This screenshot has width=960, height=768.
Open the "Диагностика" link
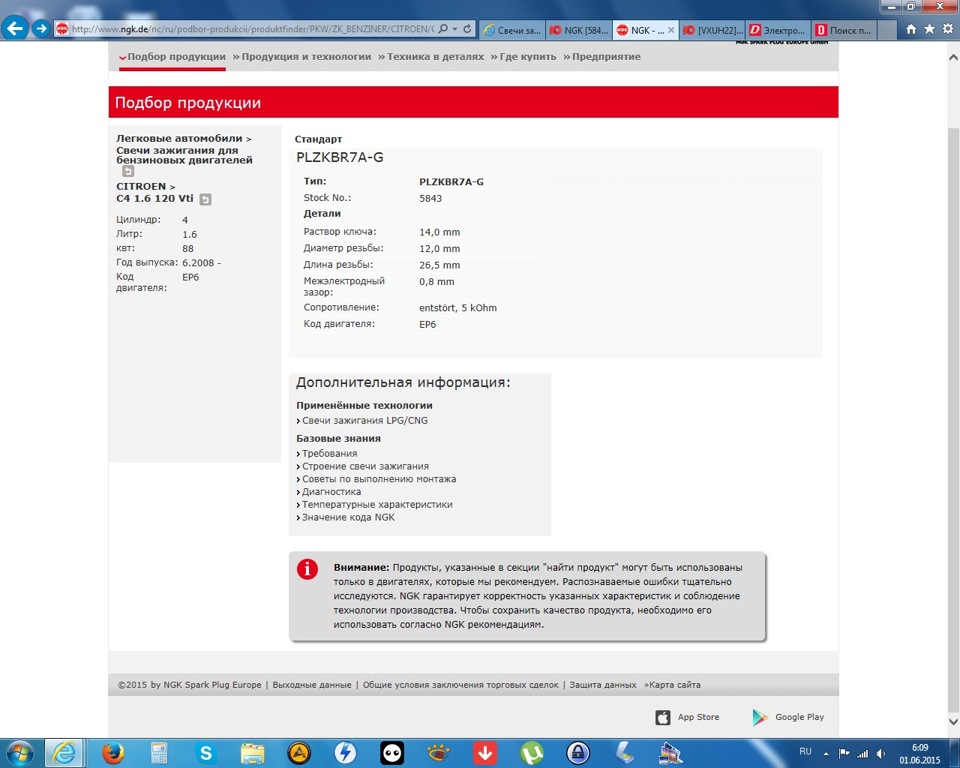329,492
